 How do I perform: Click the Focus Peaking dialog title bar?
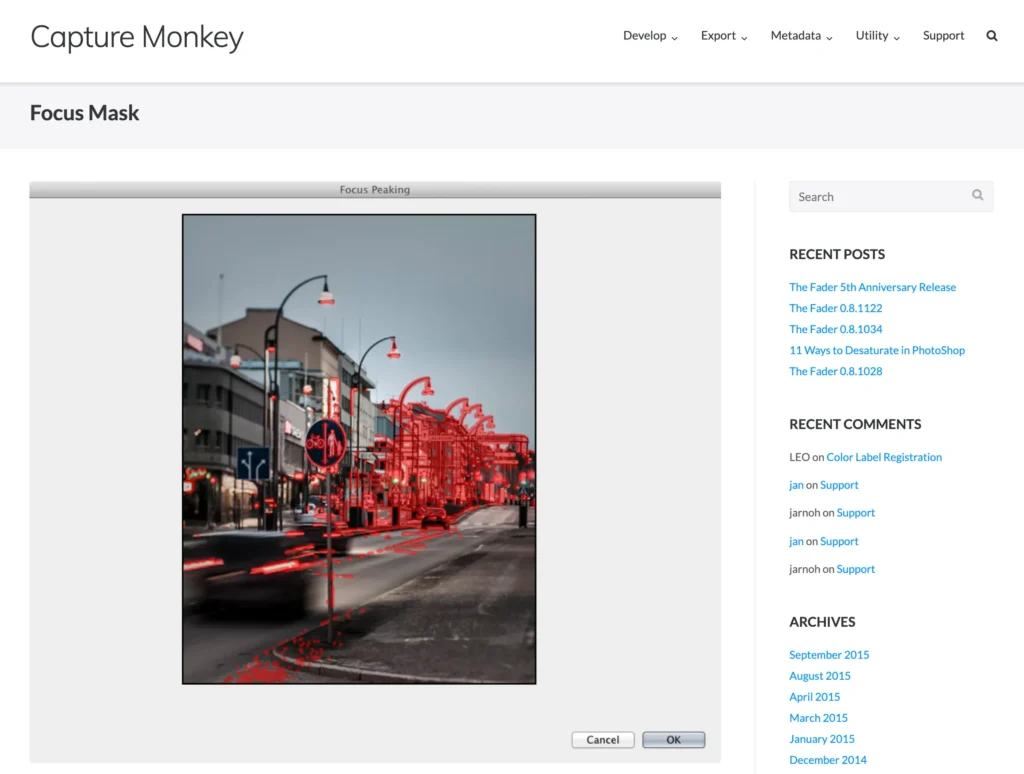375,189
